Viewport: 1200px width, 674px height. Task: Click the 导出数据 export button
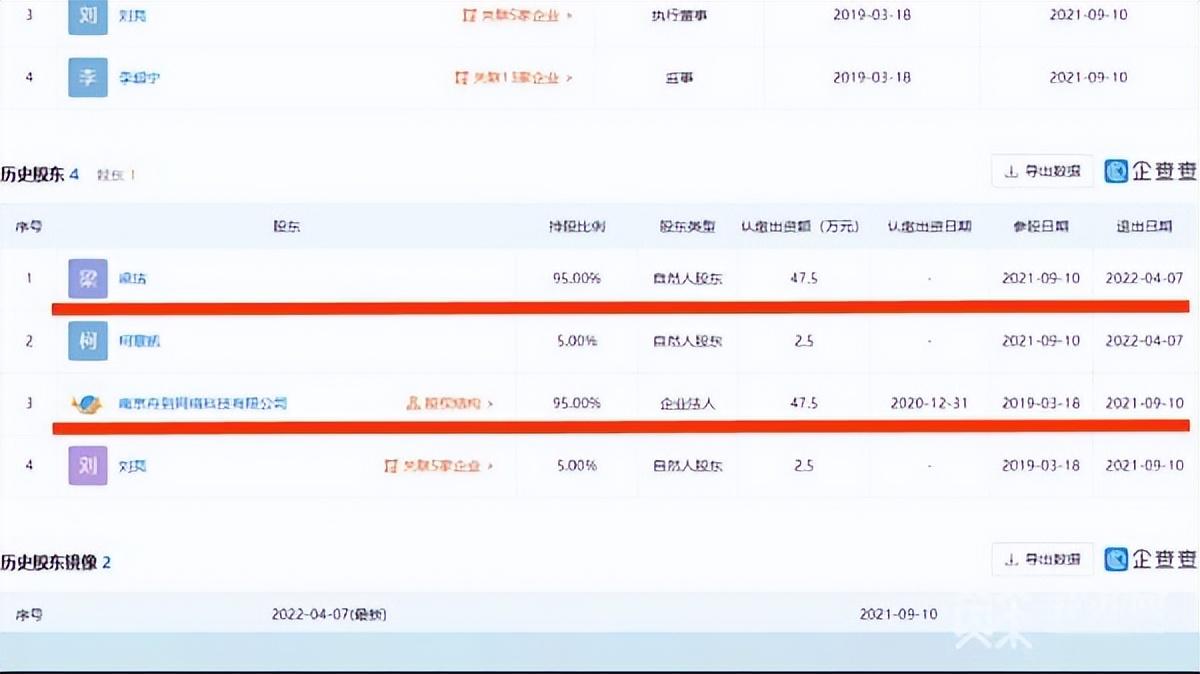coord(1042,171)
